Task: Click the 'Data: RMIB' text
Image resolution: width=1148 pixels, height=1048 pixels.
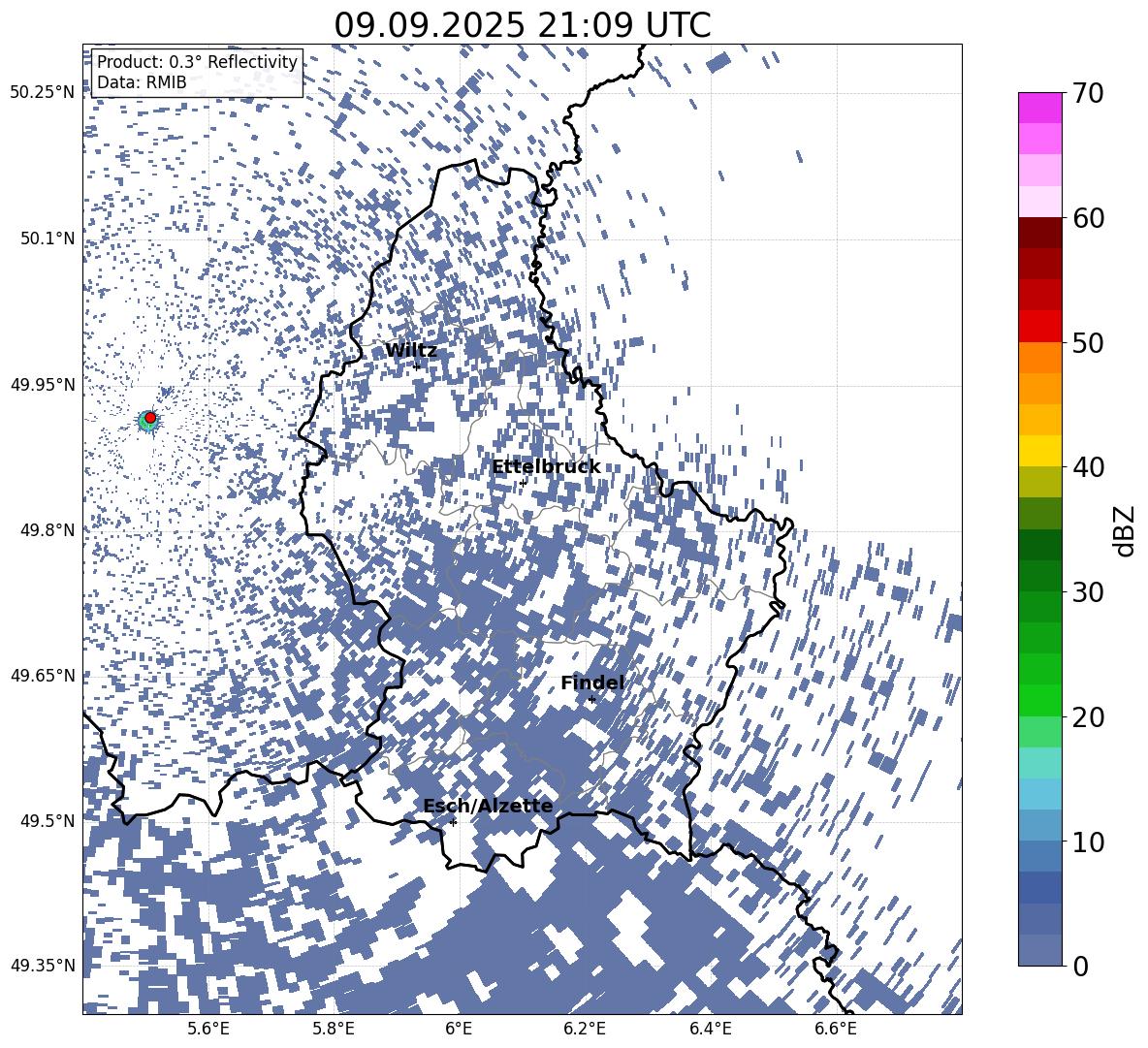Action: point(142,82)
